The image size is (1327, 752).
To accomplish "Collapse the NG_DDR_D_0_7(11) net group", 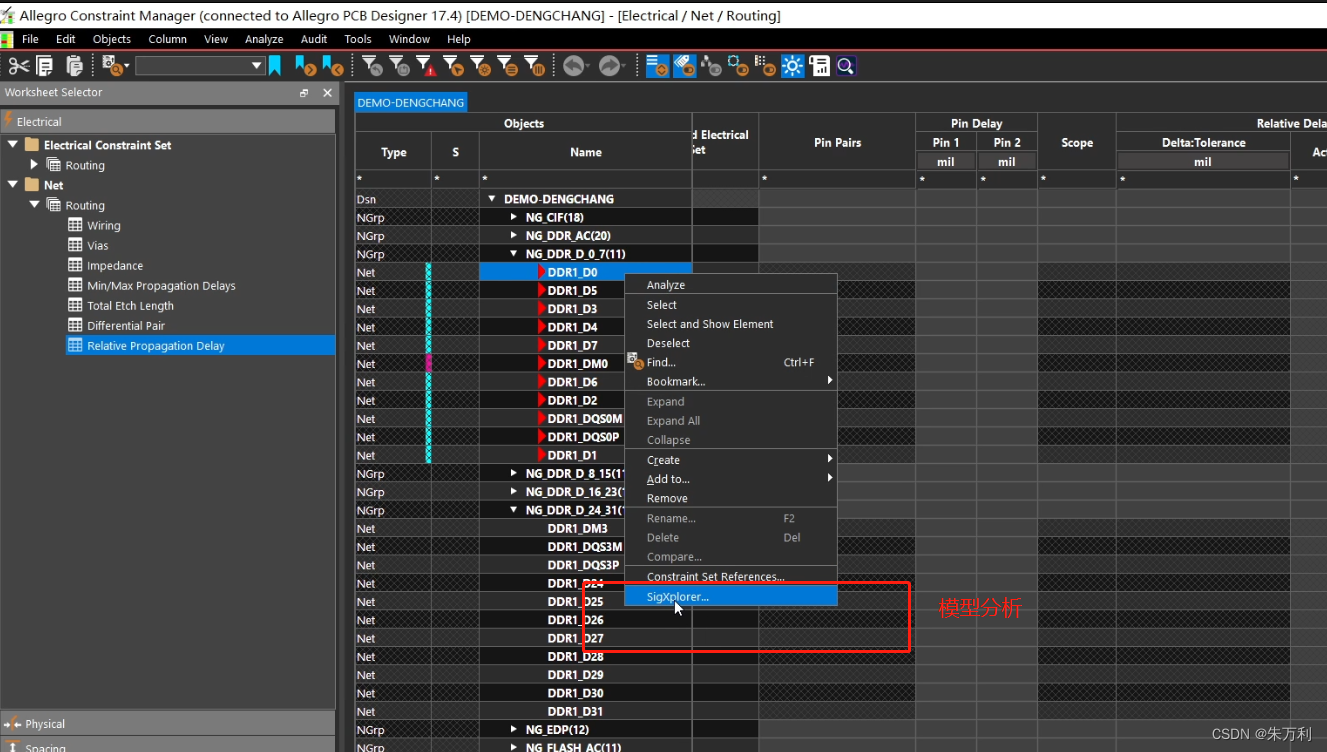I will pos(514,254).
